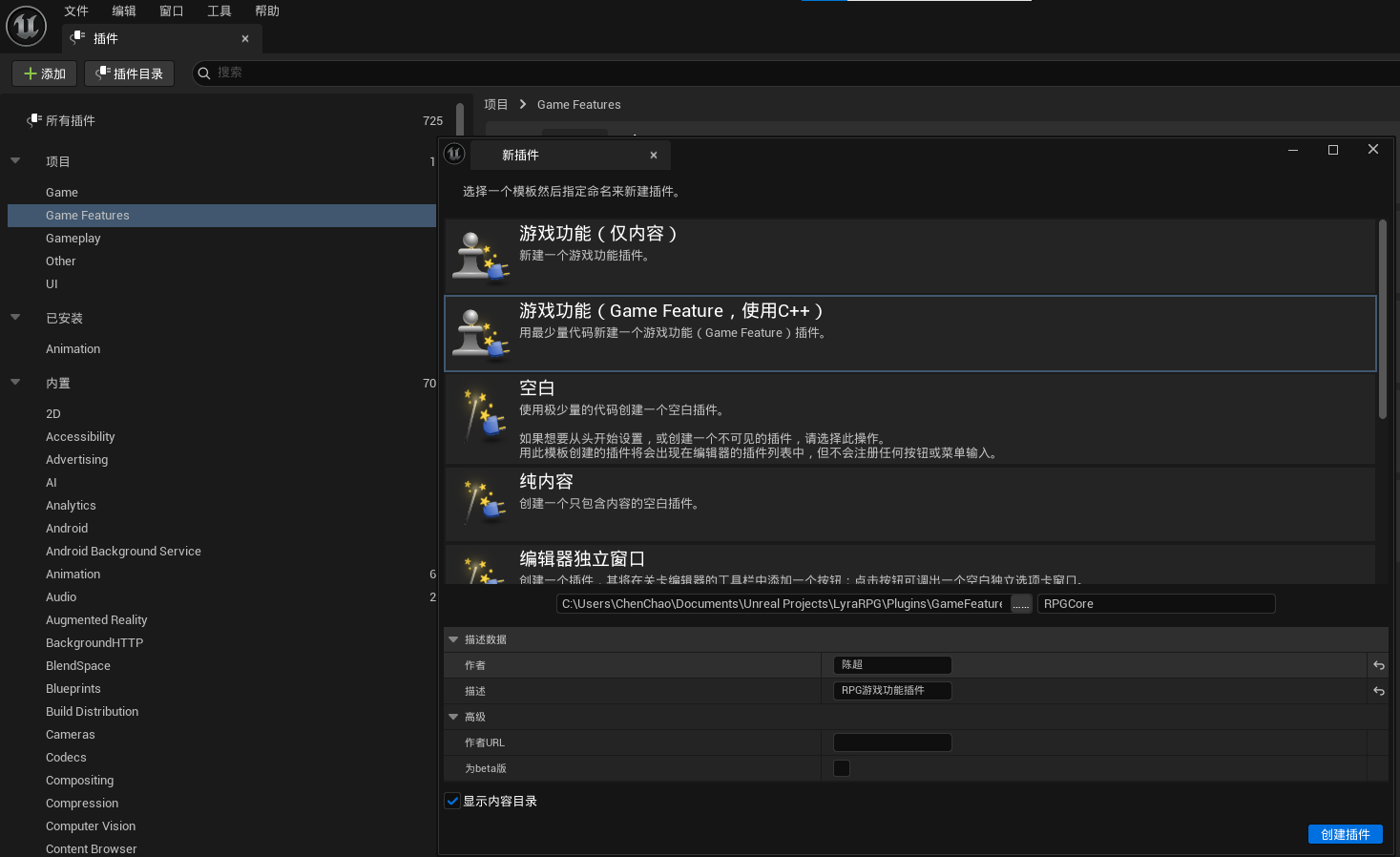Click the 创建插件 button
1400x857 pixels.
(x=1346, y=834)
